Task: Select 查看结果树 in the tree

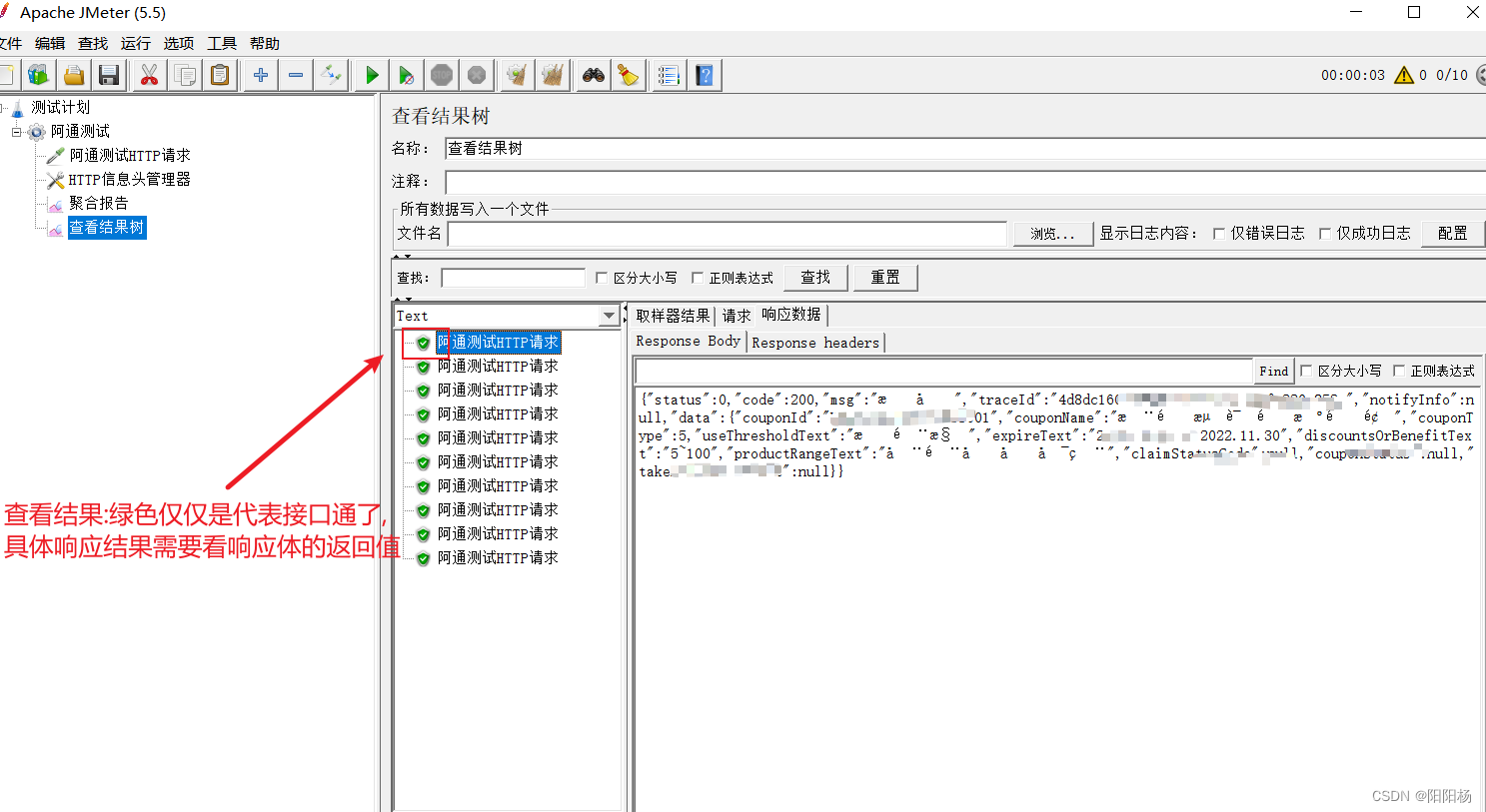Action: (107, 228)
